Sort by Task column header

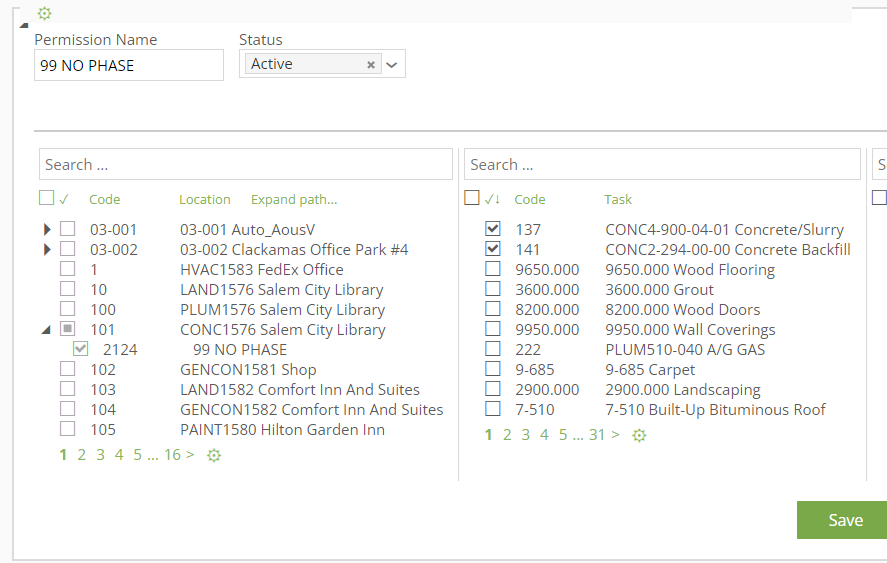coord(618,199)
